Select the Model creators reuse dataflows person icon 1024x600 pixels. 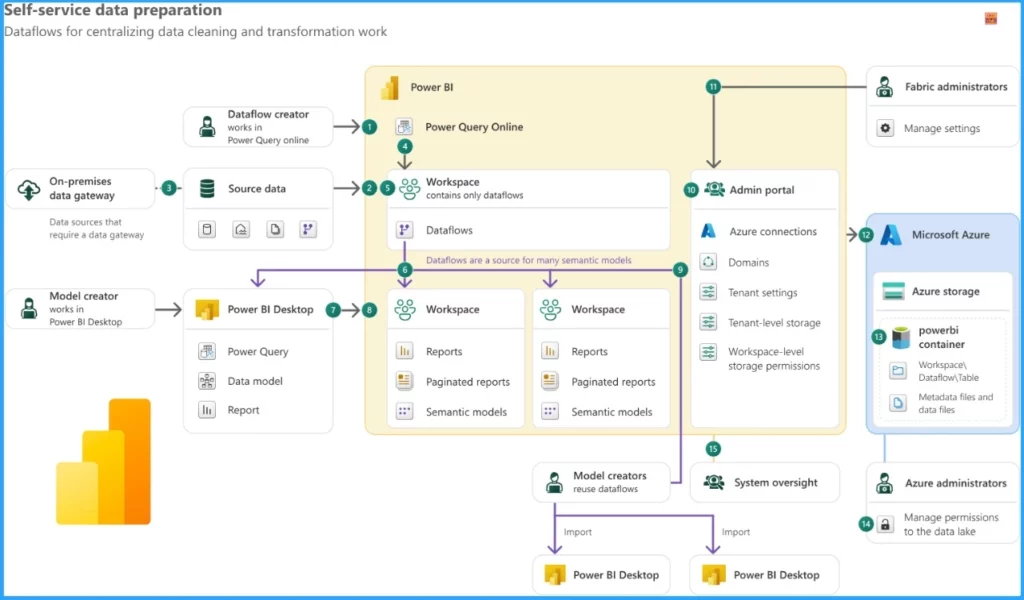point(554,482)
